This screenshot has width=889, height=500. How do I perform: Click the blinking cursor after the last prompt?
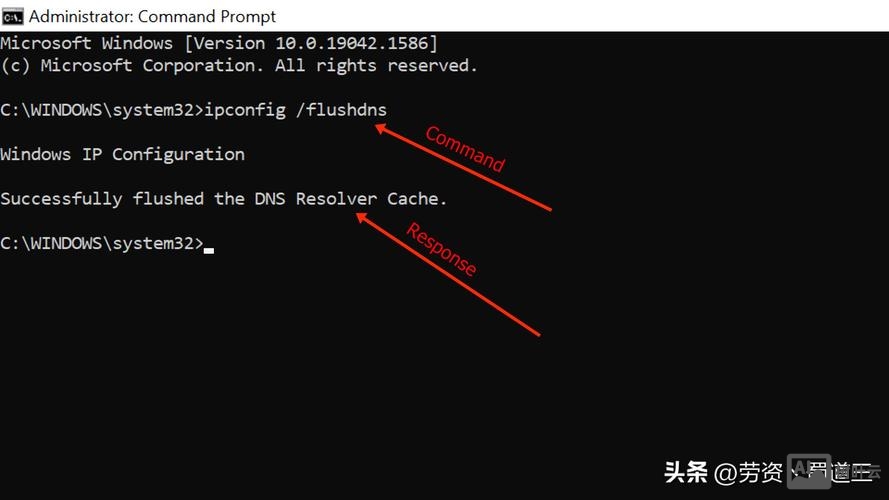tap(209, 251)
